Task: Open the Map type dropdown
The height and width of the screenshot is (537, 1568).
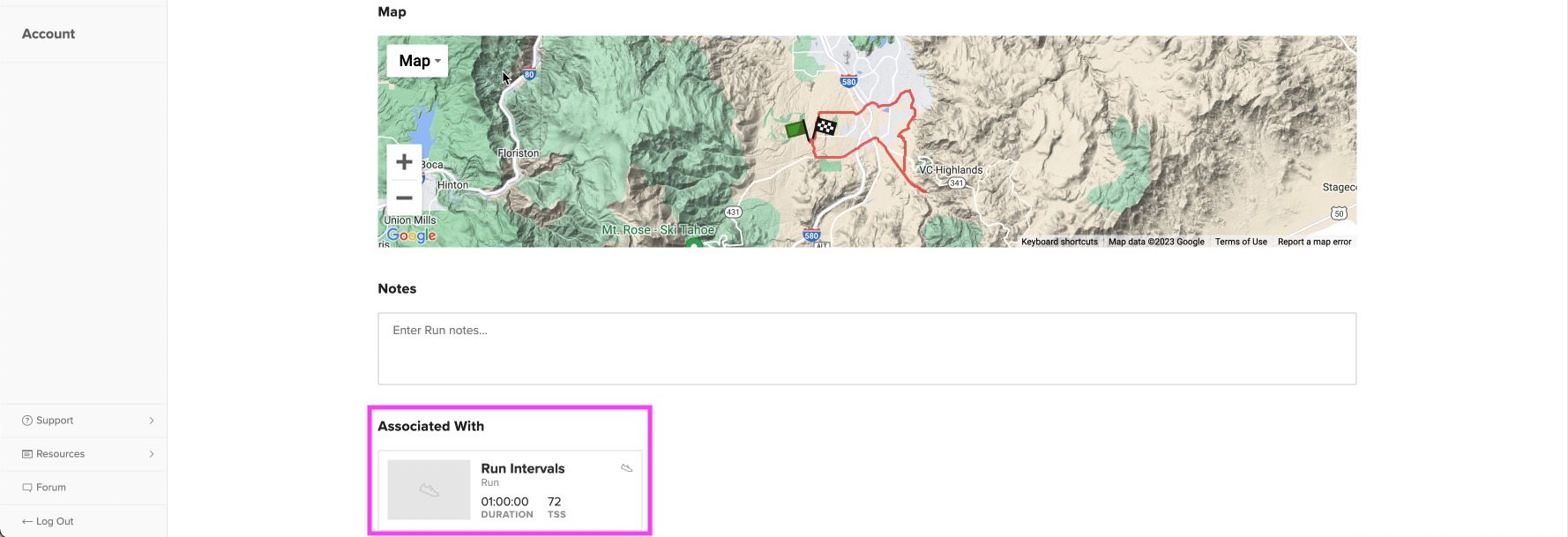Action: point(417,61)
